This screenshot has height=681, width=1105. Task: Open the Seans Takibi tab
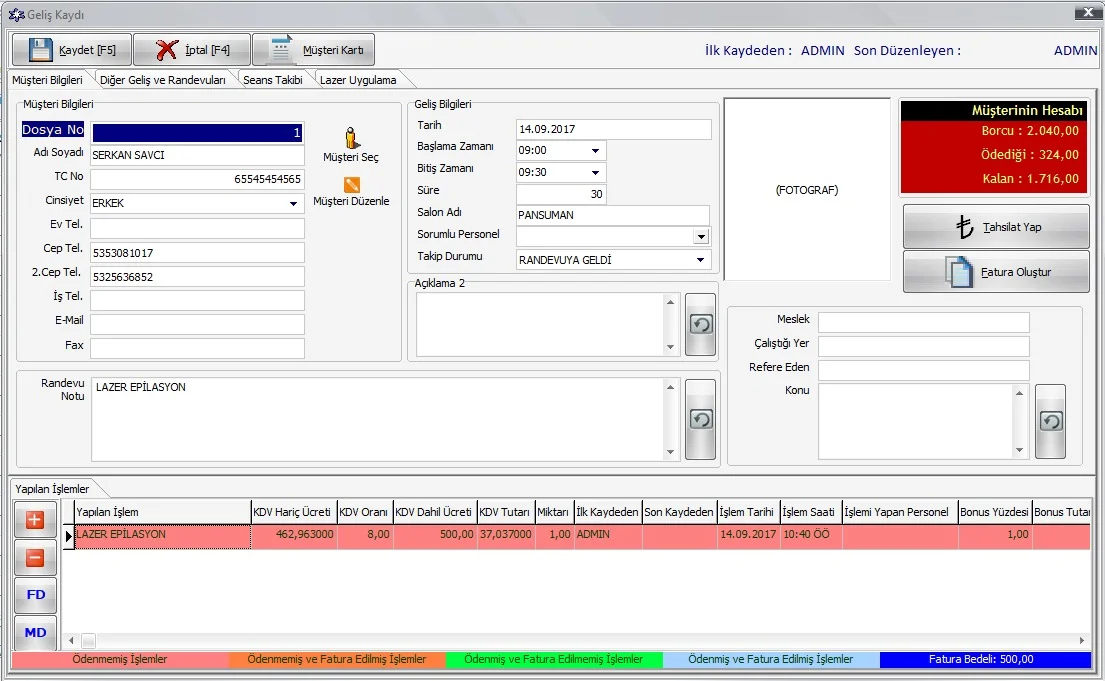tap(273, 80)
